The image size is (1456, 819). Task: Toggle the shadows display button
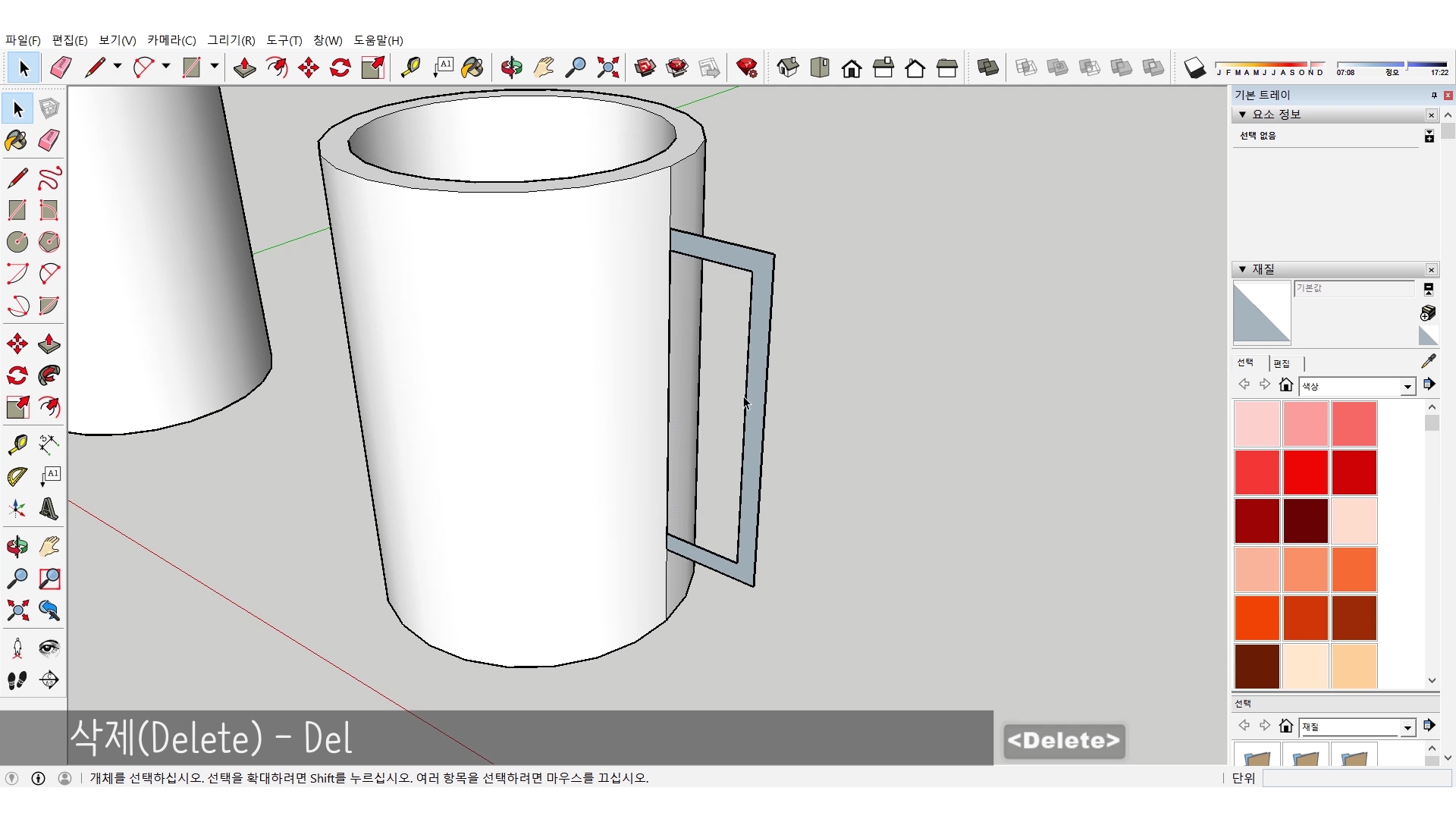(1194, 67)
